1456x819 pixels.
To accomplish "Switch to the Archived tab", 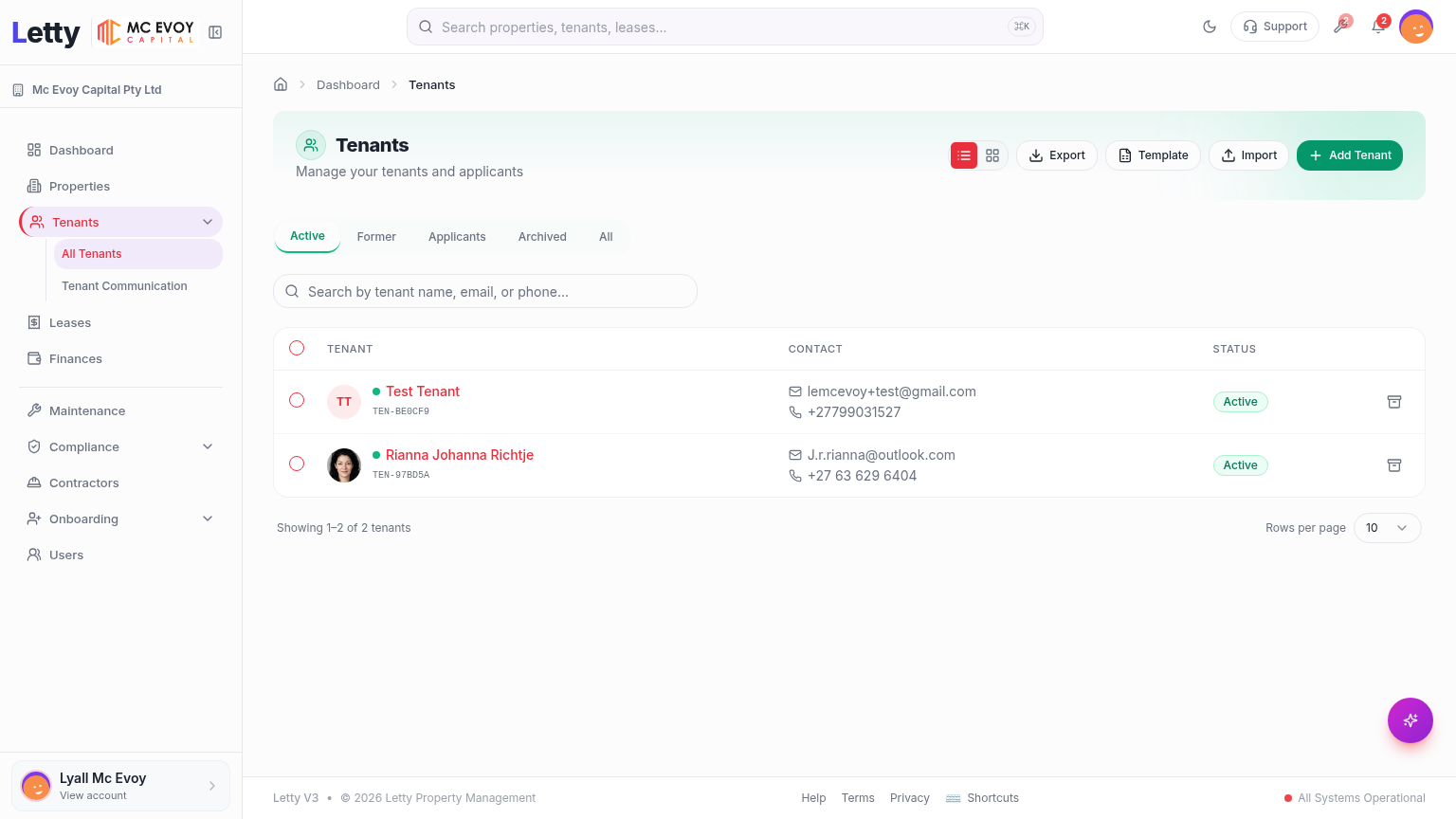I will click(x=542, y=237).
